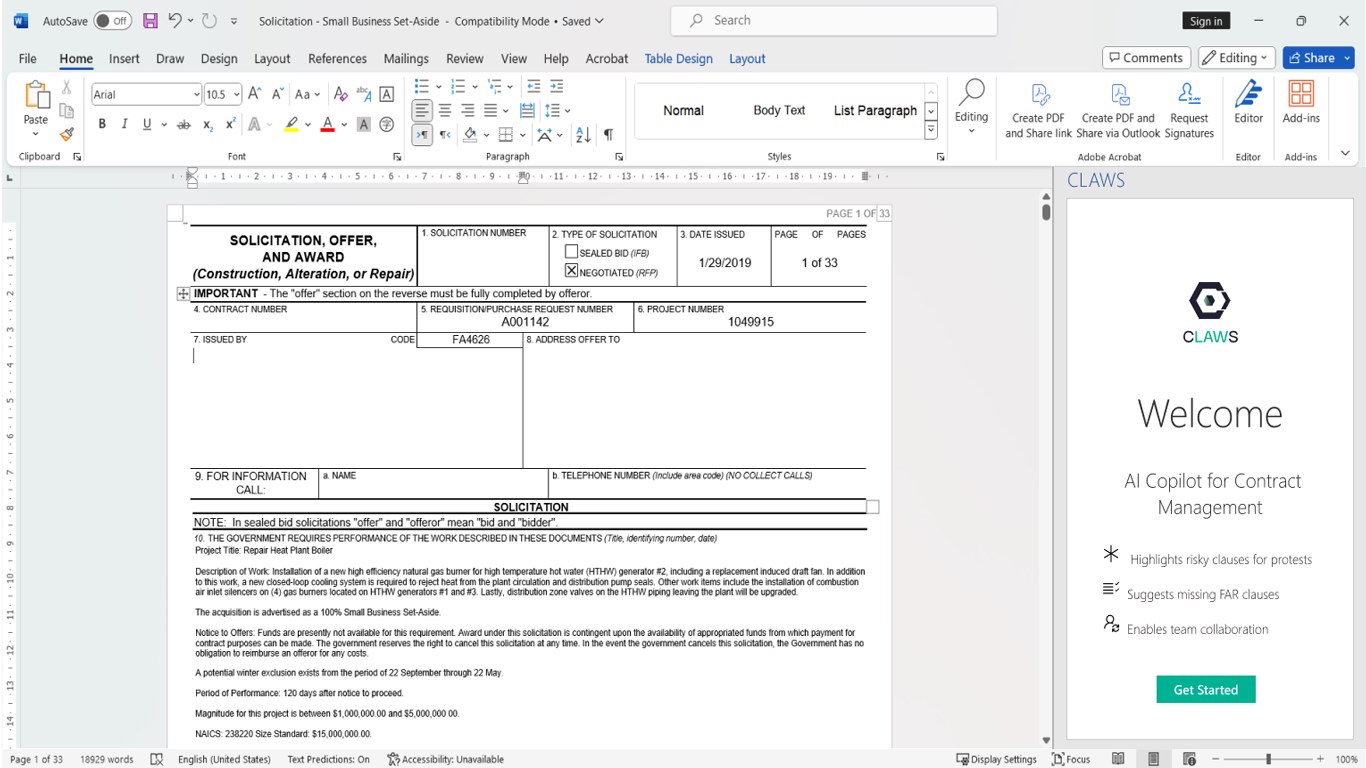1366x768 pixels.
Task: Open the font name dropdown
Action: [196, 95]
